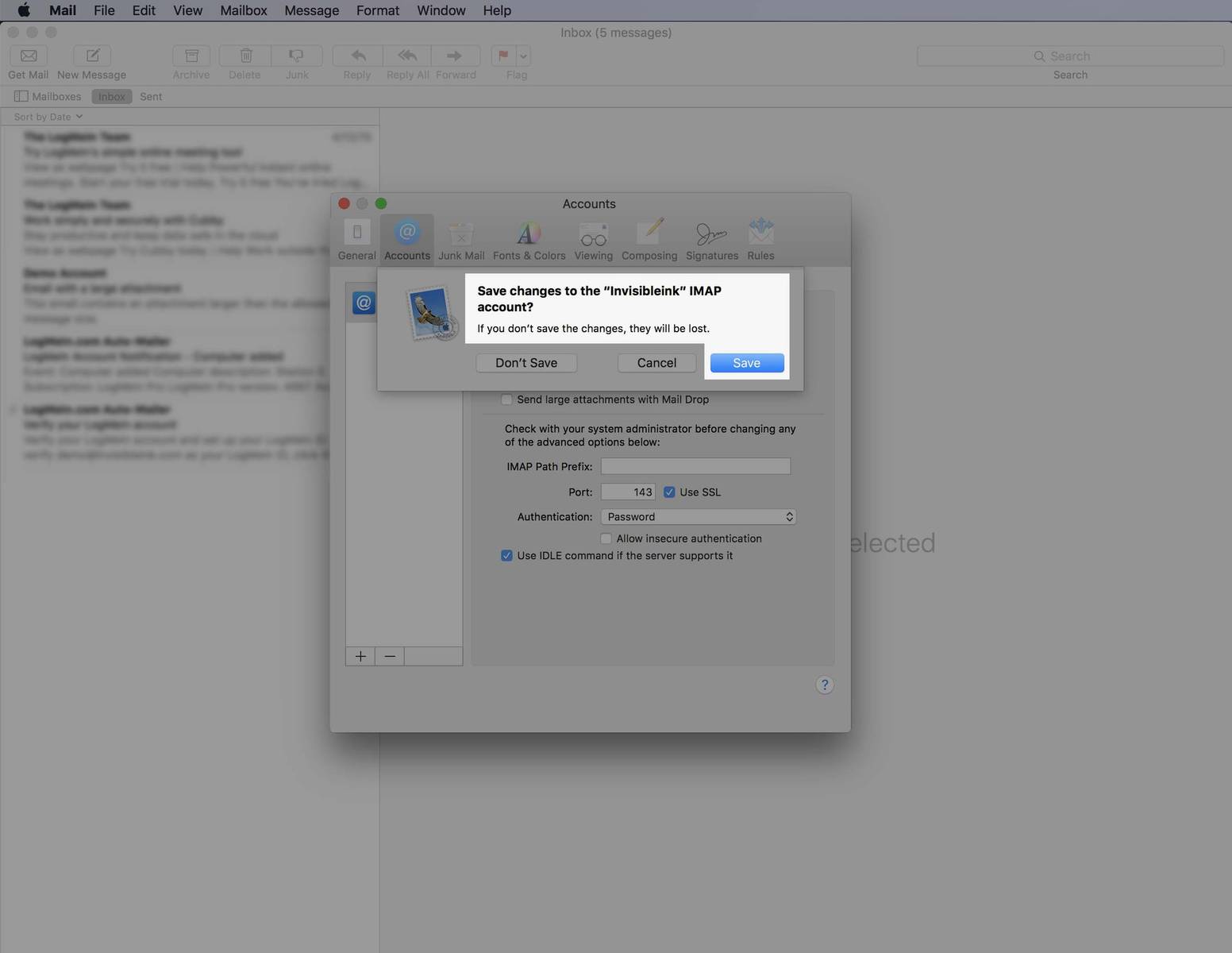
Task: Open the Signatures preferences pane
Action: click(x=712, y=239)
